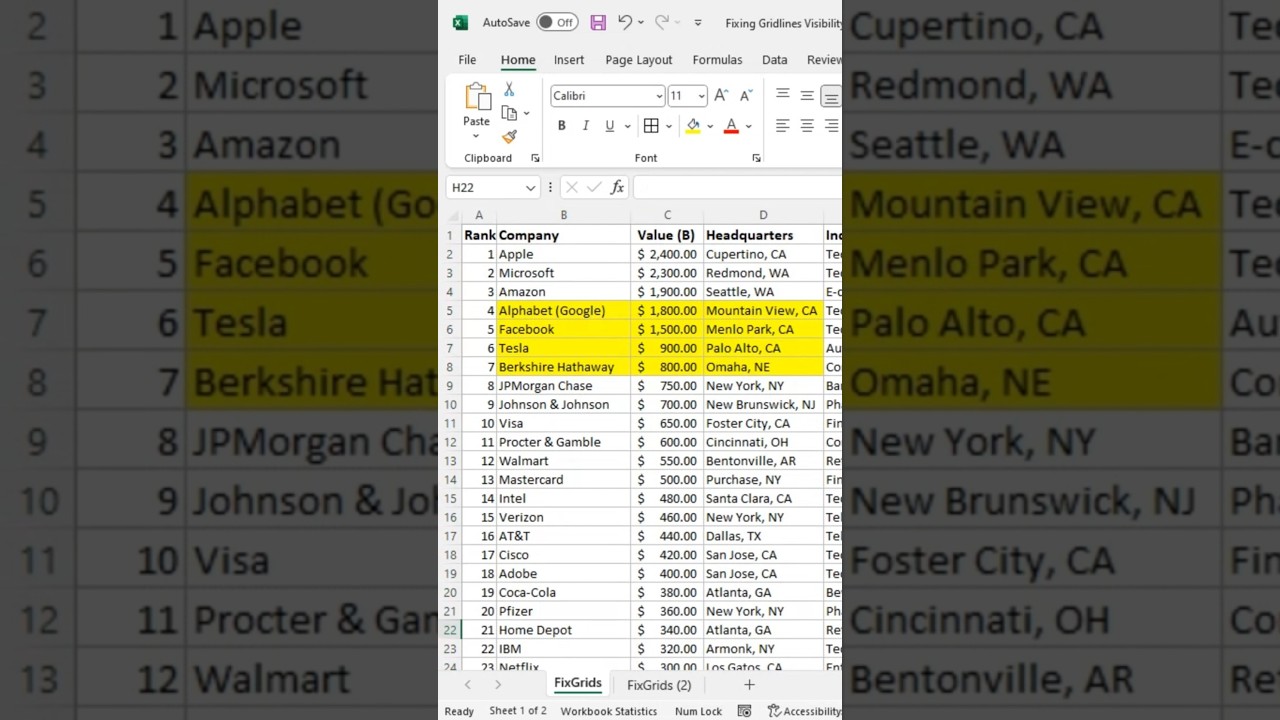Open the Name Box dropdown arrow
This screenshot has height=720, width=1280.
(x=530, y=188)
